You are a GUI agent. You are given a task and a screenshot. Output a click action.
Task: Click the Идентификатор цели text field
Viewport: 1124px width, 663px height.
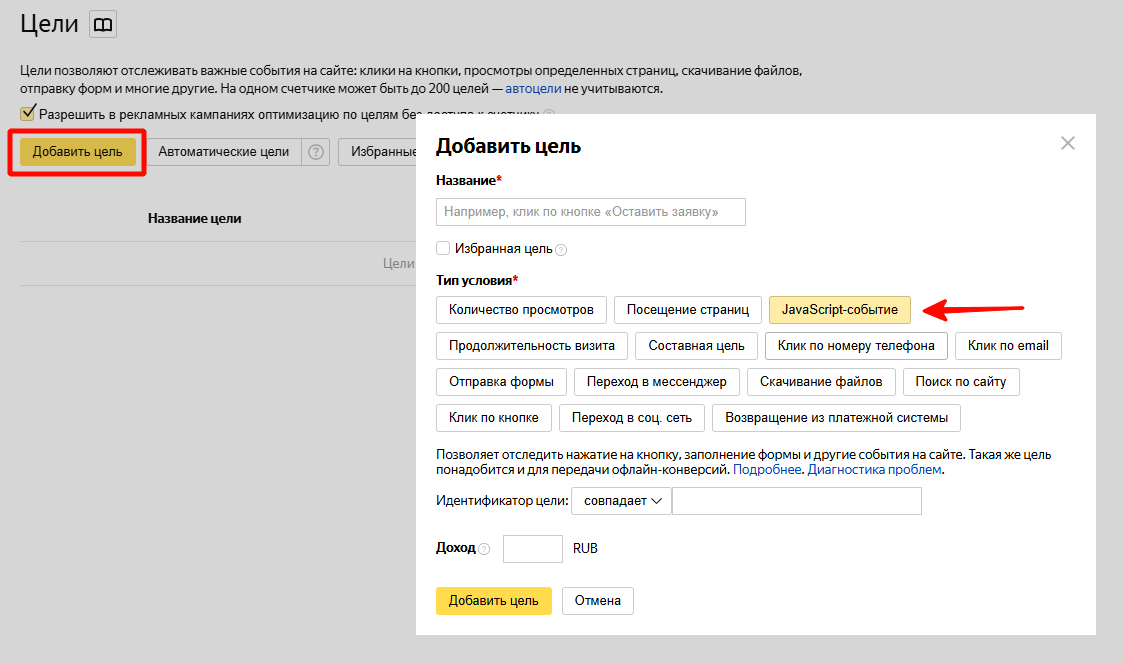796,501
